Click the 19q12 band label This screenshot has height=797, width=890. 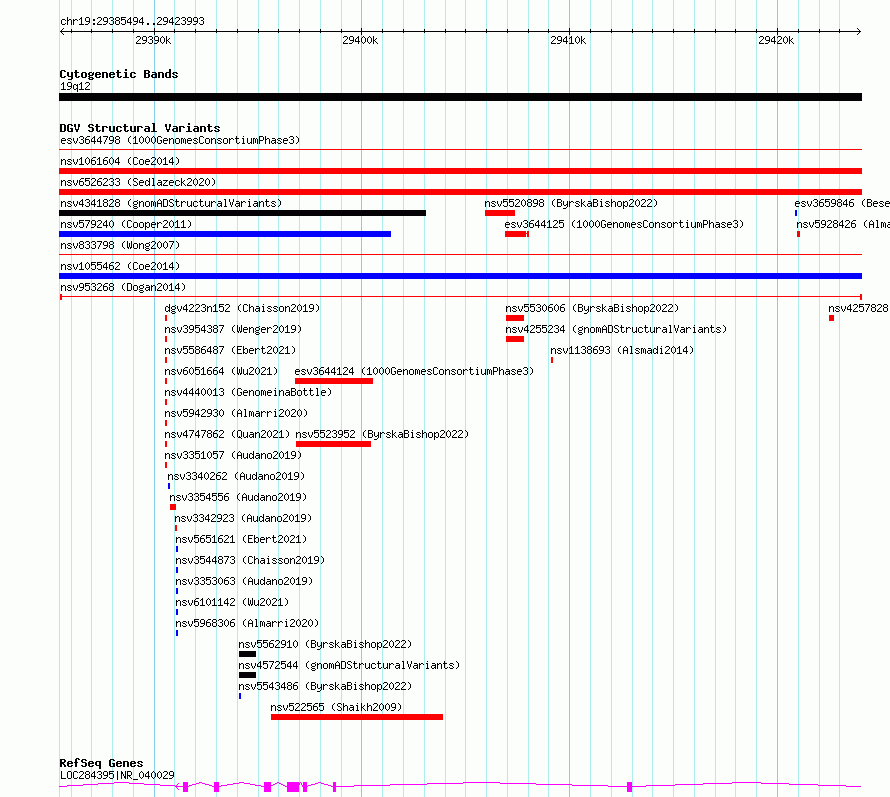click(x=75, y=86)
